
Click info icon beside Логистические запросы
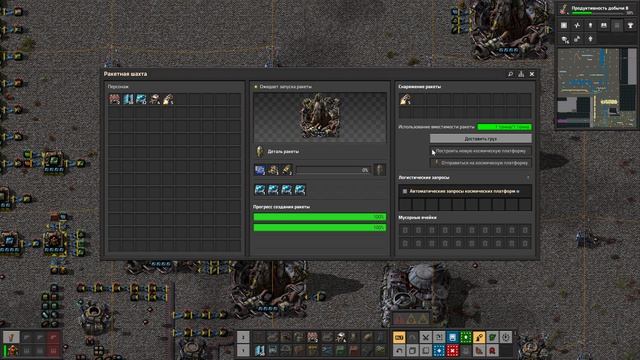click(528, 178)
